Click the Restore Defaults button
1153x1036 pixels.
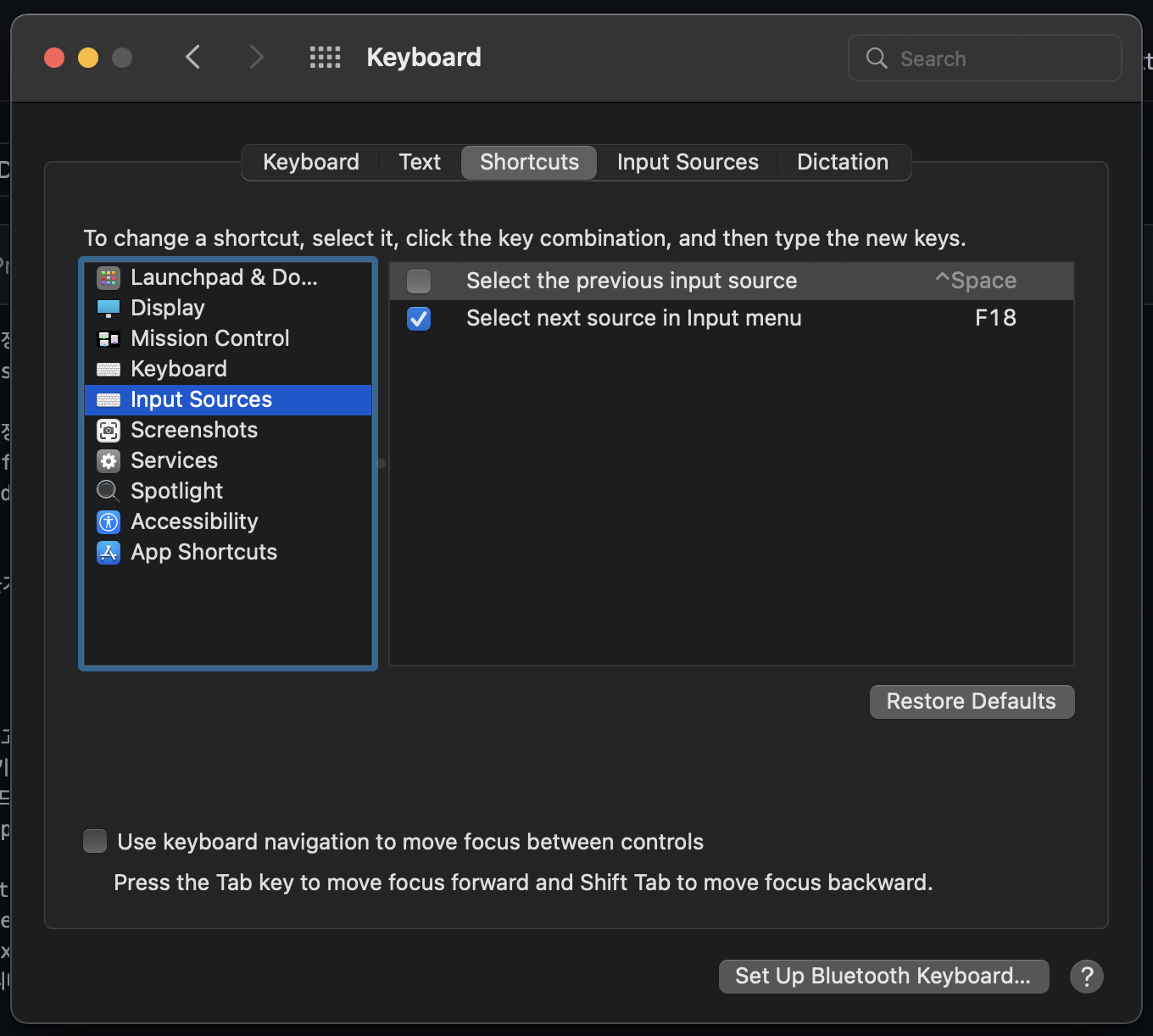pos(971,701)
